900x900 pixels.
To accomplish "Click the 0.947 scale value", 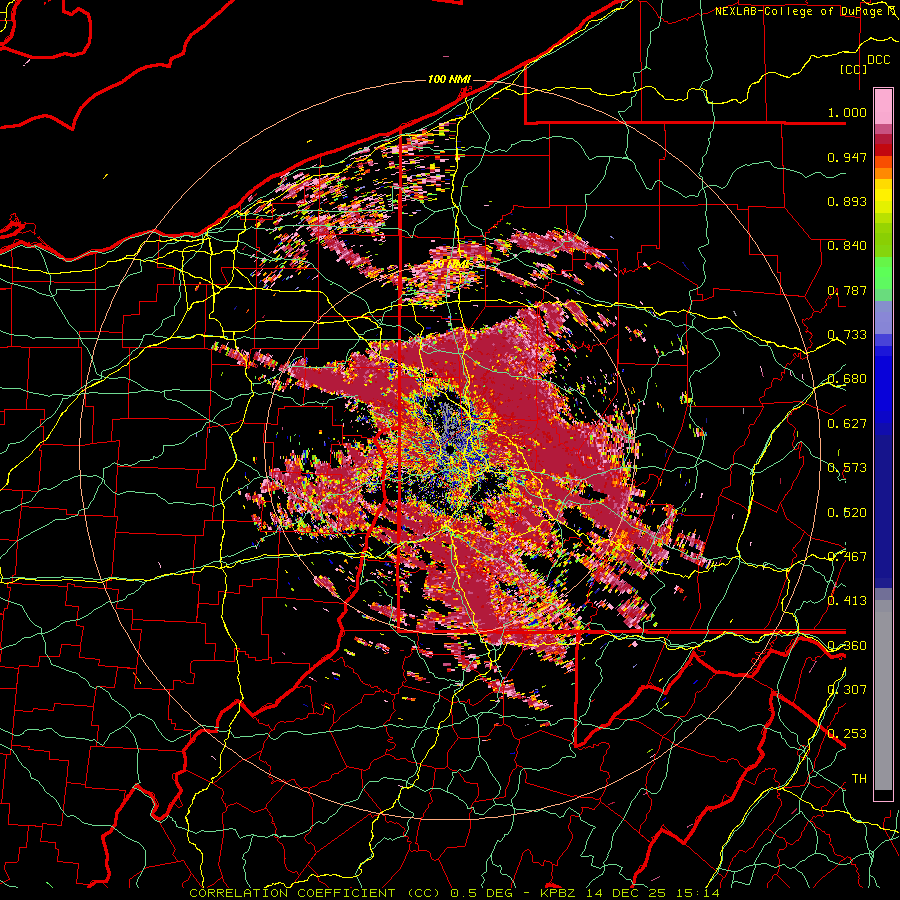I will (x=847, y=157).
